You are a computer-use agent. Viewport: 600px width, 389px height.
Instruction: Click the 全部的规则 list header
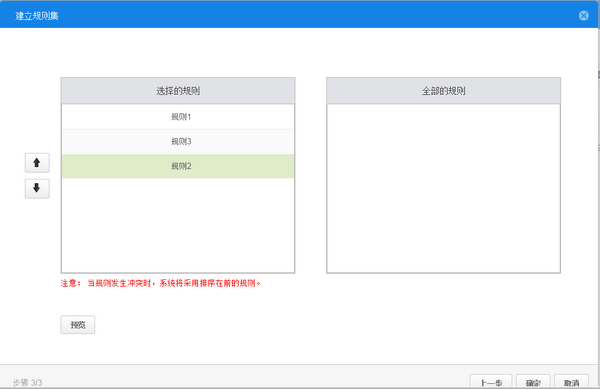443,91
